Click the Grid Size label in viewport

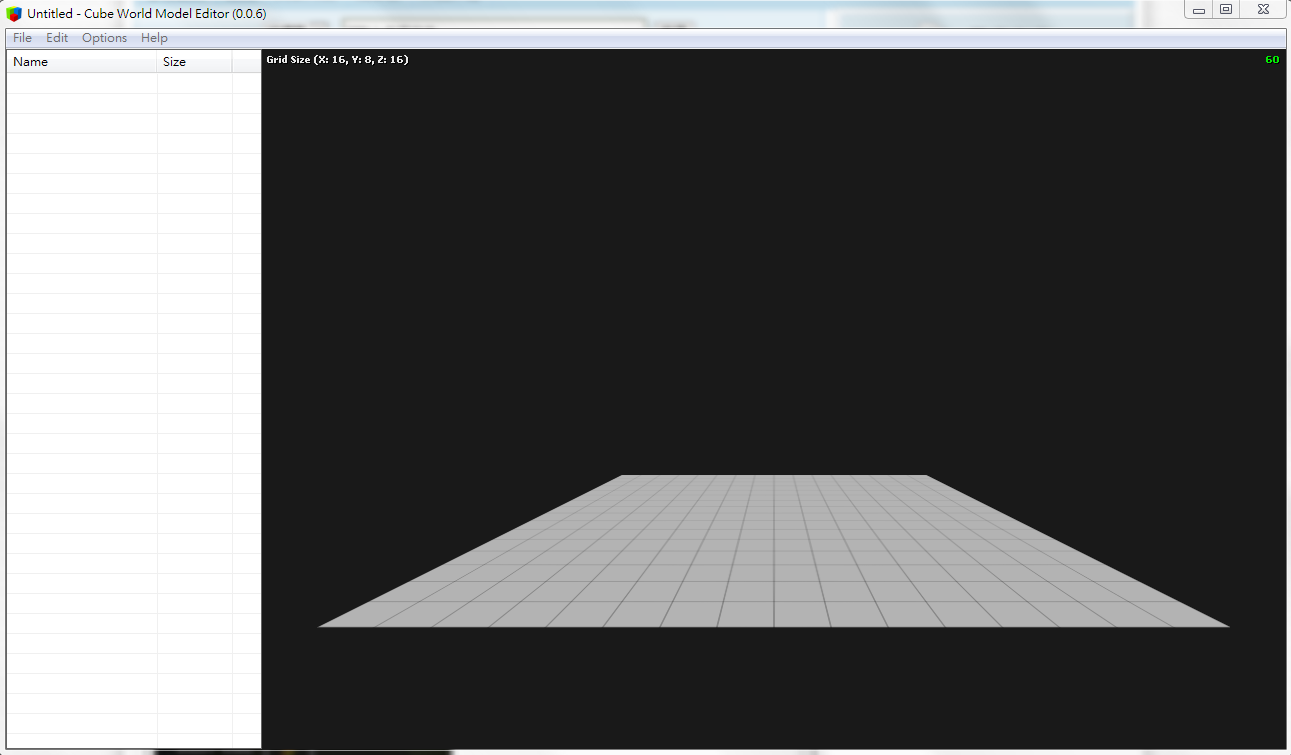pos(337,60)
